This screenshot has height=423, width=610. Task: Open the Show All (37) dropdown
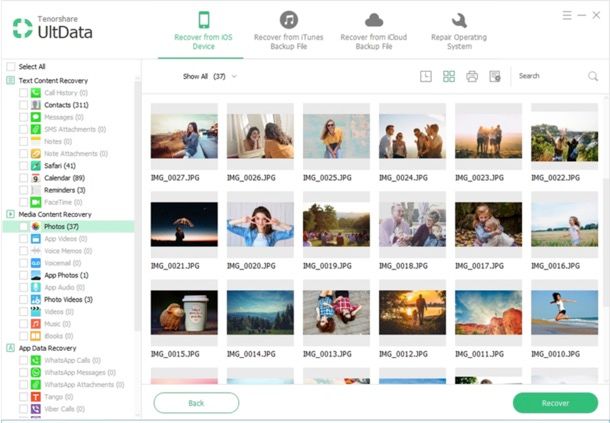pyautogui.click(x=210, y=76)
